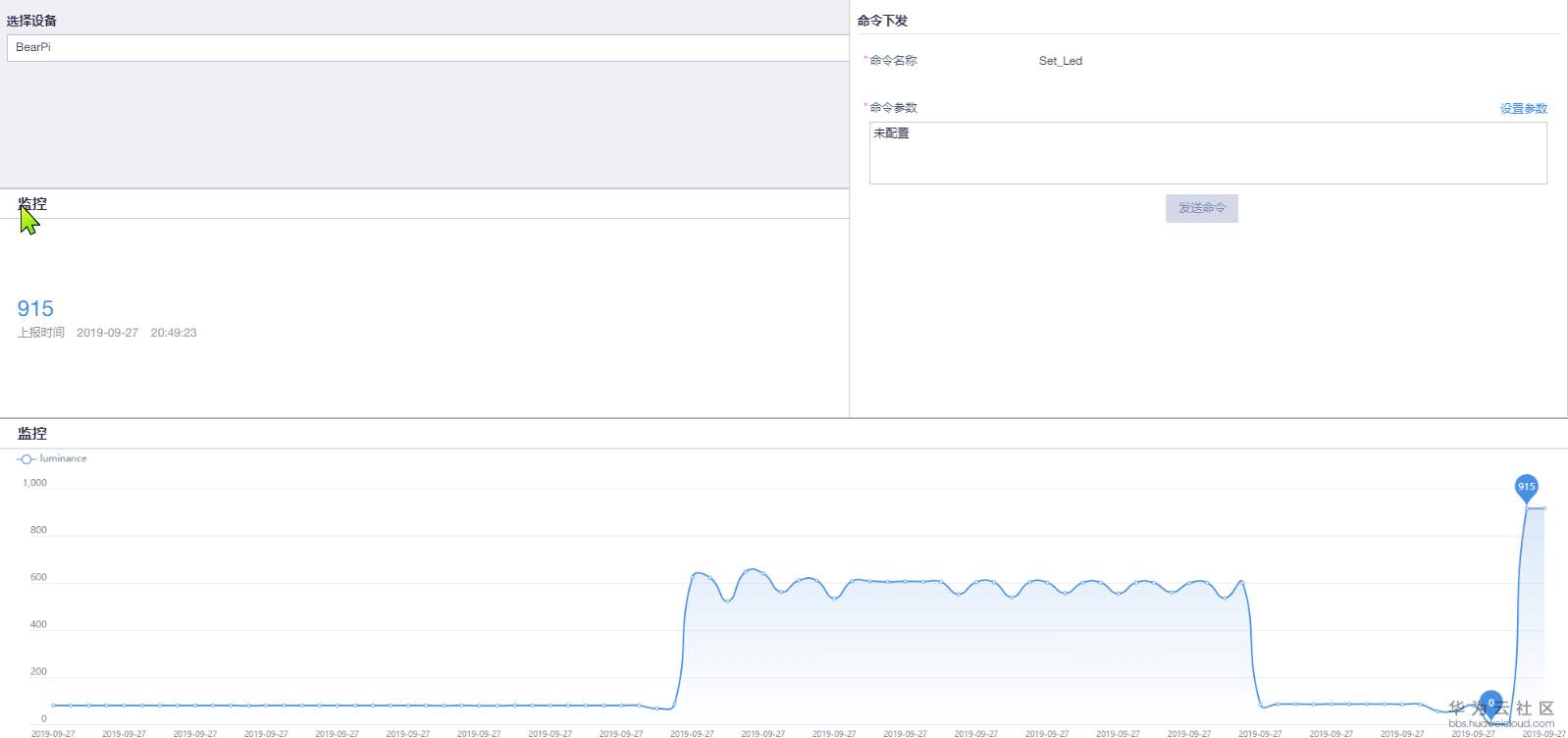Click the leftmost data point on chart line

53,706
